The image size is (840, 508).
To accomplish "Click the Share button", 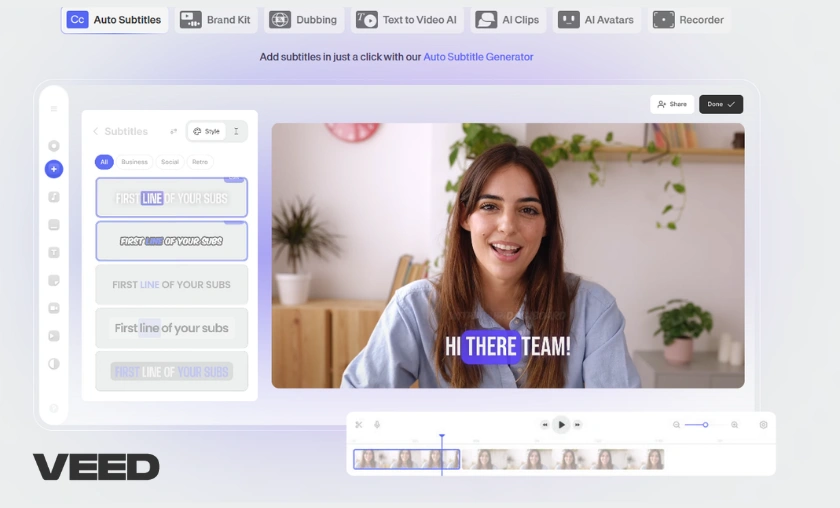I will [672, 104].
